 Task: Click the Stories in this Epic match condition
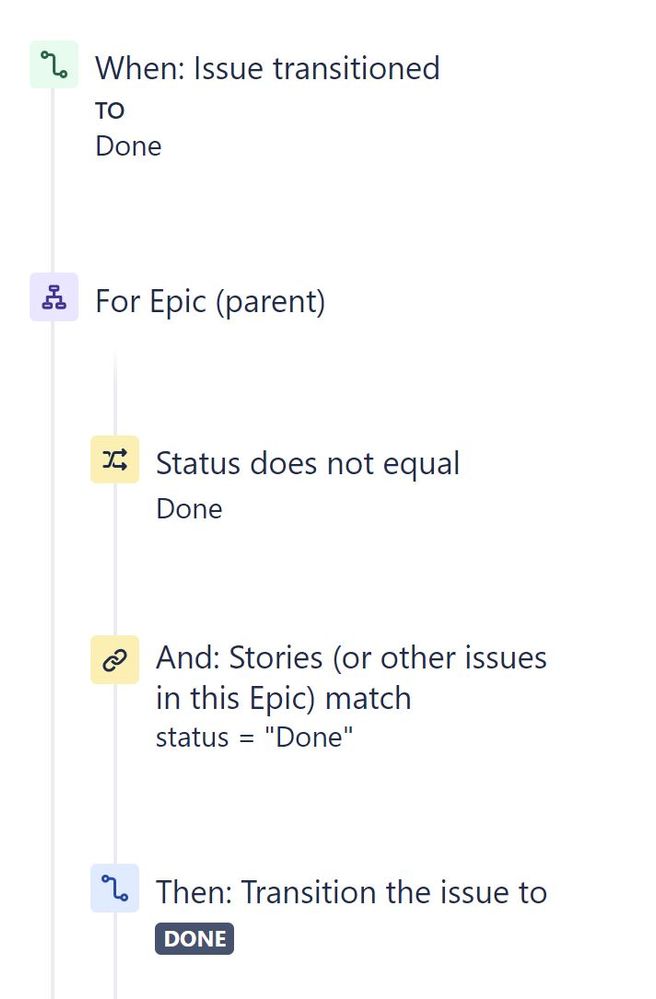point(350,677)
